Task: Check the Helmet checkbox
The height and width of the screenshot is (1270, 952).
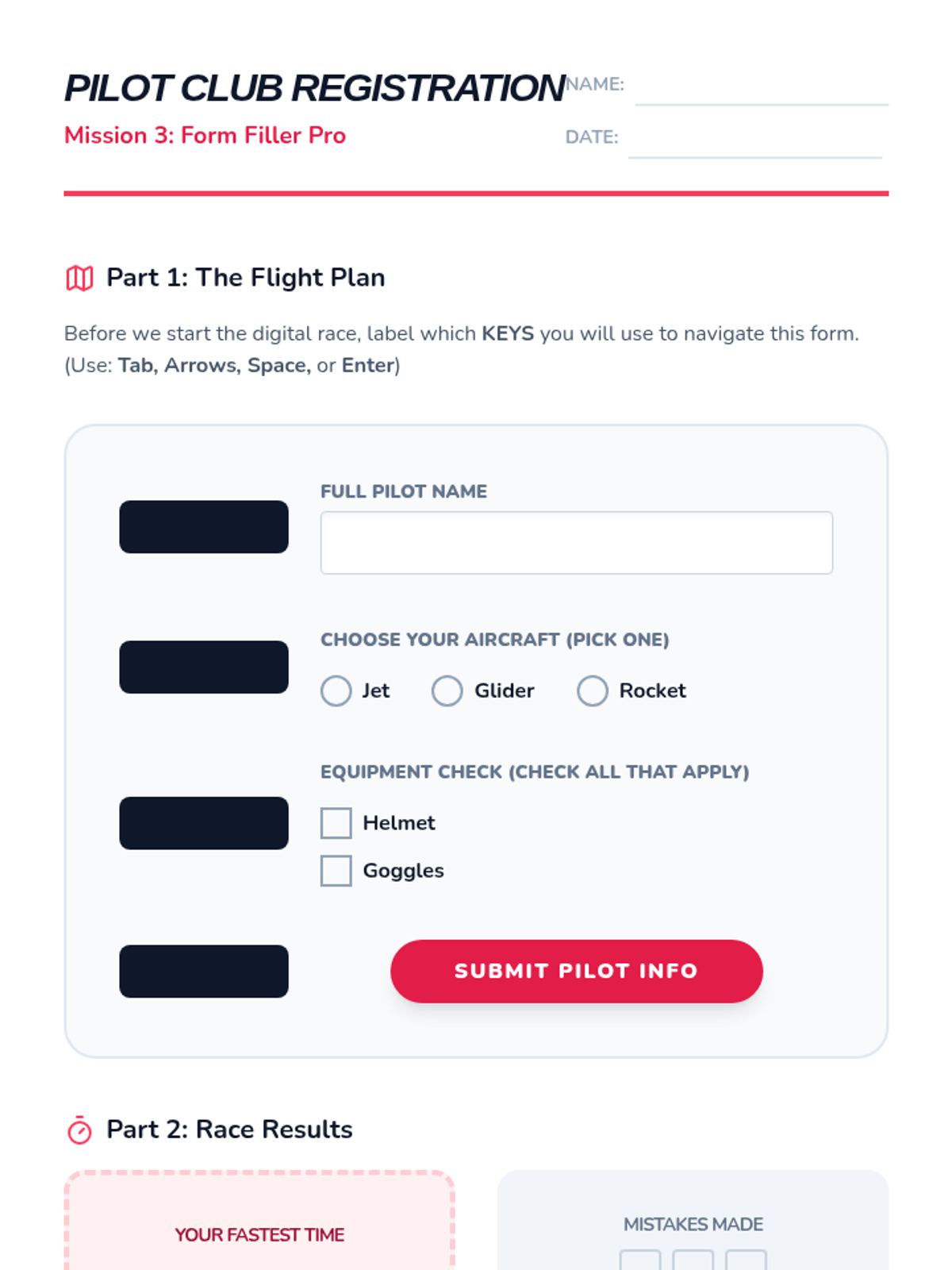Action: click(x=336, y=823)
